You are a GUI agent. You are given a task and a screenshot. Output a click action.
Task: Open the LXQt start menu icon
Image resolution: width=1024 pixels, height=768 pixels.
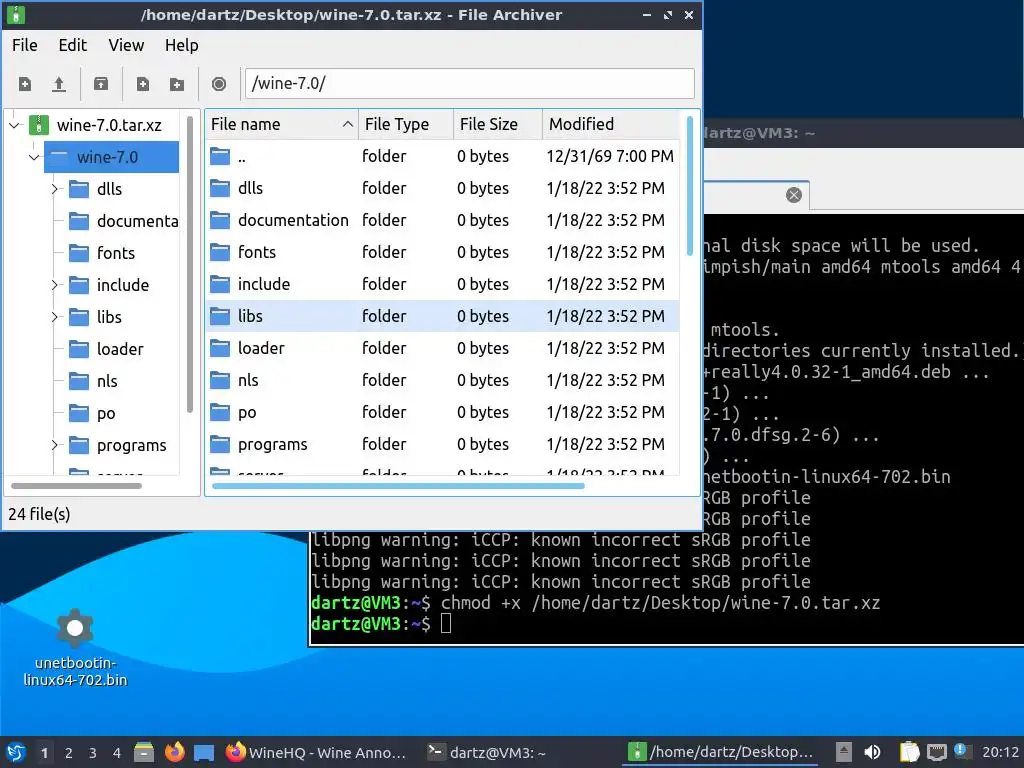pyautogui.click(x=16, y=752)
